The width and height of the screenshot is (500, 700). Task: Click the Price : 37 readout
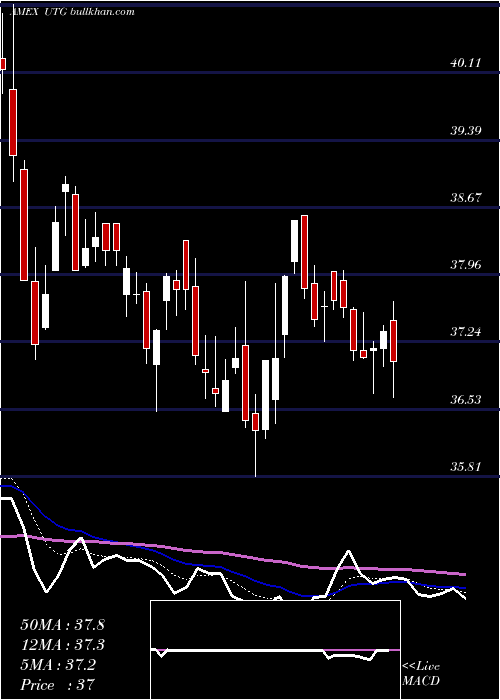(58, 685)
